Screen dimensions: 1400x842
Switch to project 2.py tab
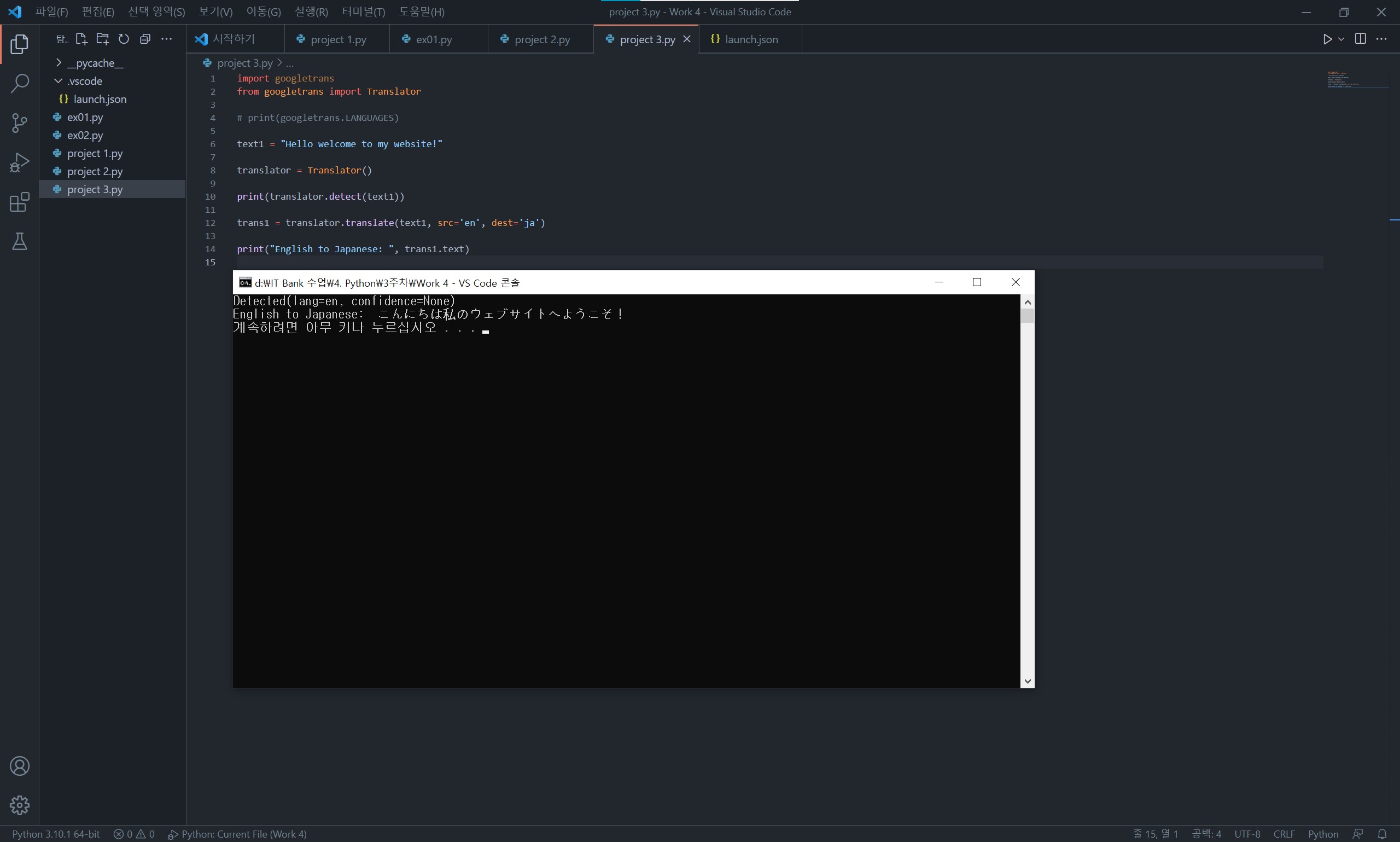click(x=541, y=39)
